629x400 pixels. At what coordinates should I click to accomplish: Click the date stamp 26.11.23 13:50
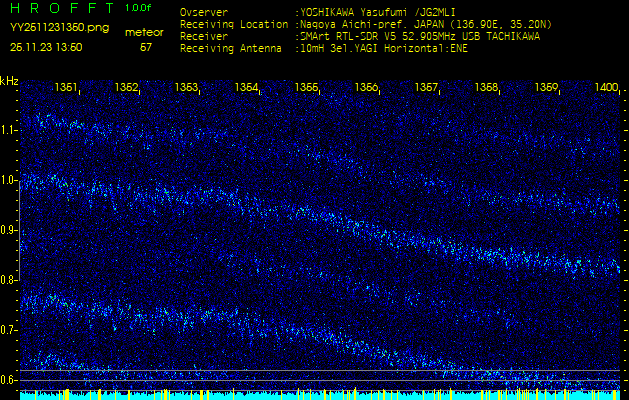46,46
